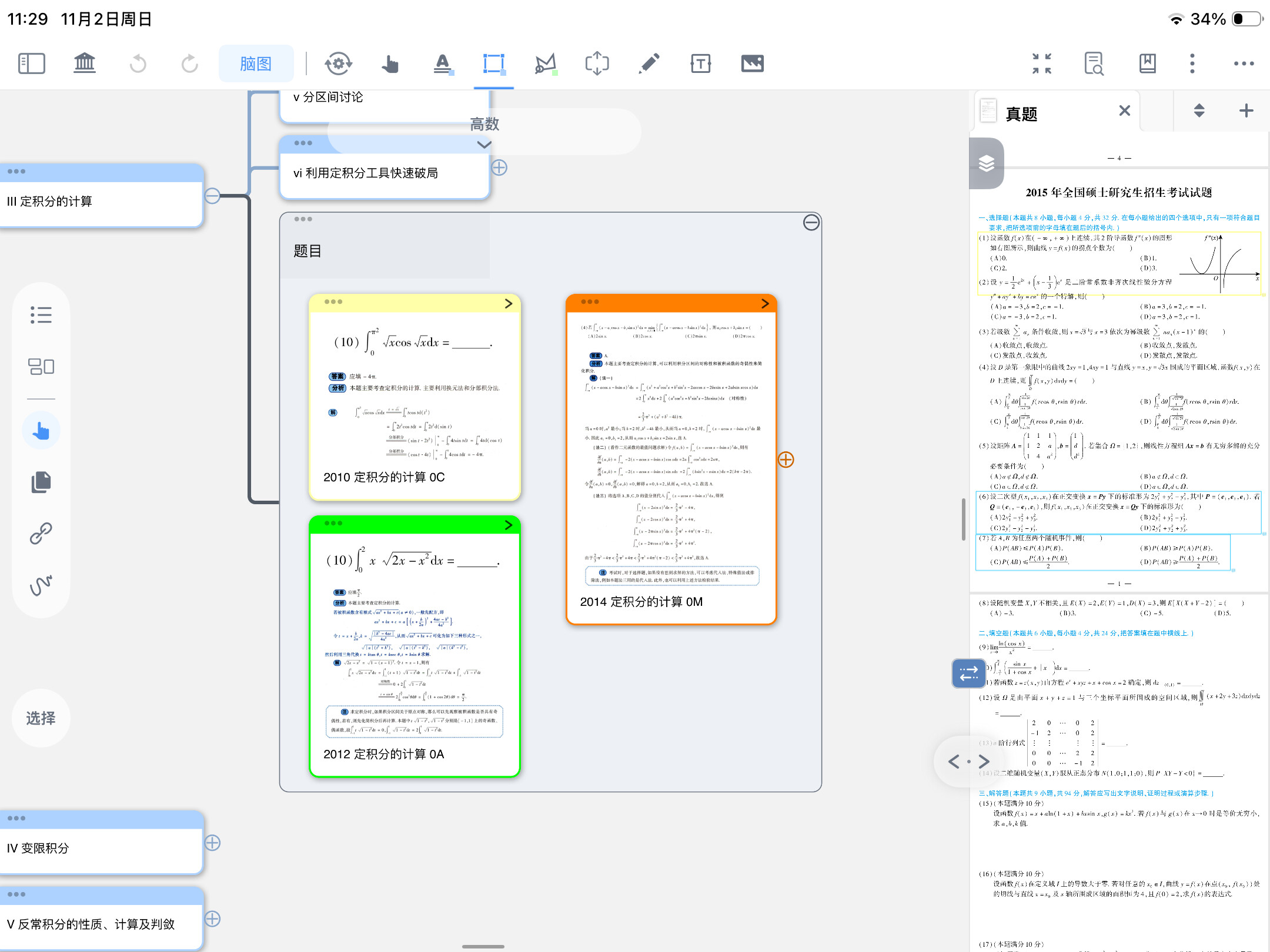Select the rectangle selection tool
Screen dimensions: 1270x952
click(x=493, y=63)
